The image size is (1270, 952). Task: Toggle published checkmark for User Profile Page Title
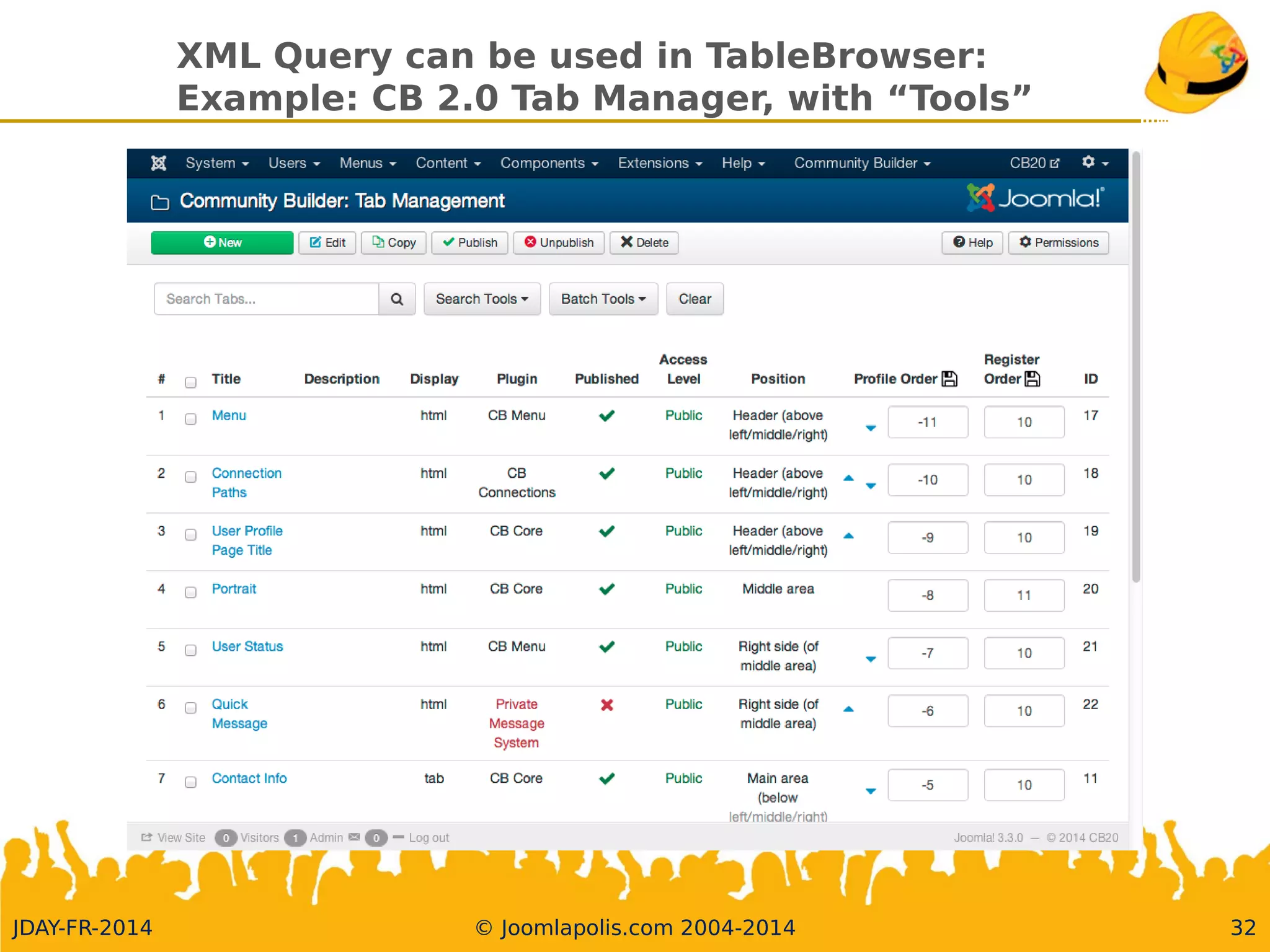point(607,531)
